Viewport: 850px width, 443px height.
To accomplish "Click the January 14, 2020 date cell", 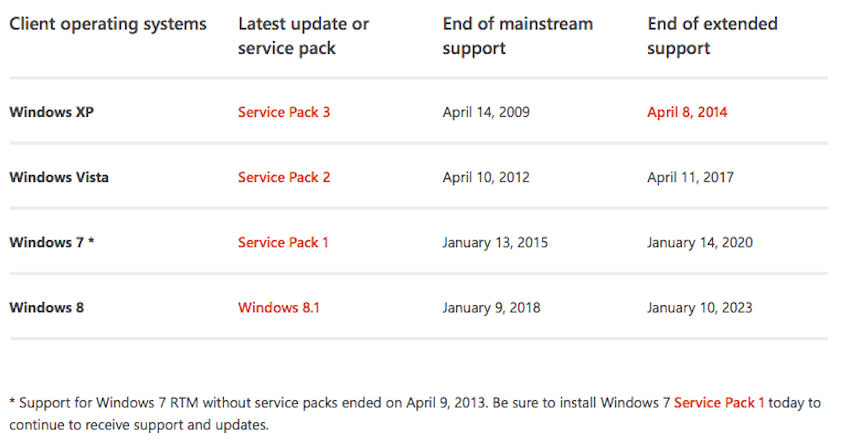I will (700, 242).
